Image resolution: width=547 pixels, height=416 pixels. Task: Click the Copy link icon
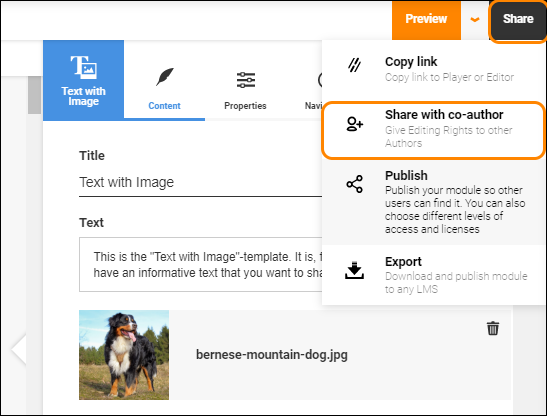(x=354, y=65)
